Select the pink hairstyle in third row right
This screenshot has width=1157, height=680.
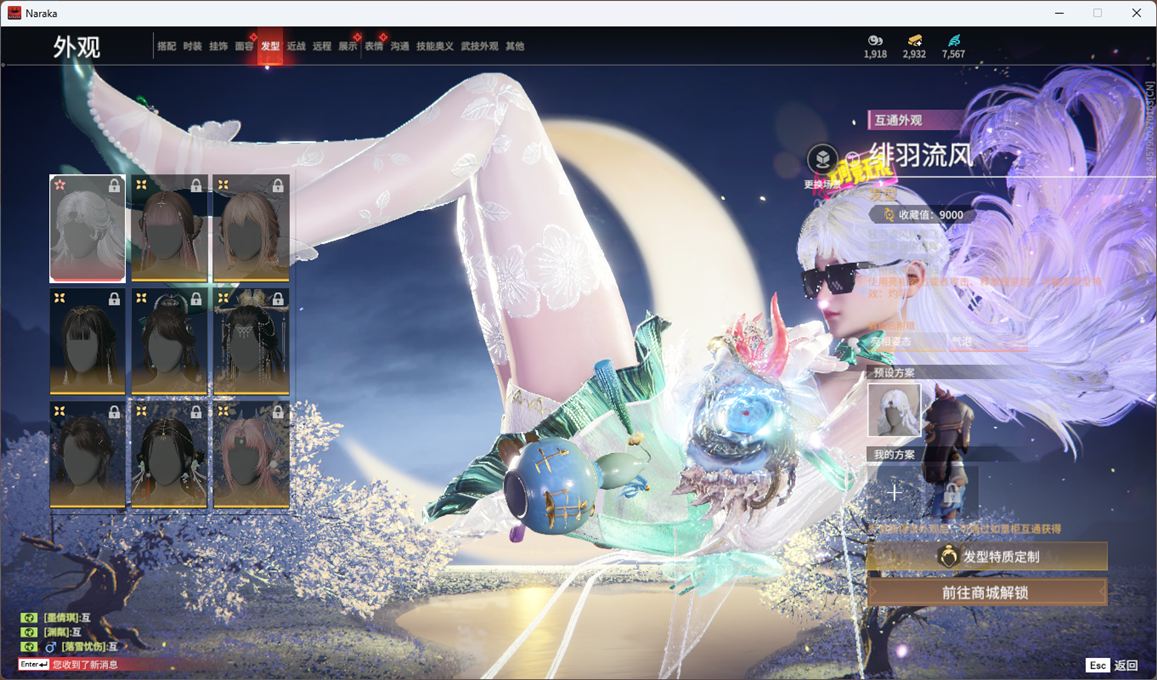tap(251, 454)
